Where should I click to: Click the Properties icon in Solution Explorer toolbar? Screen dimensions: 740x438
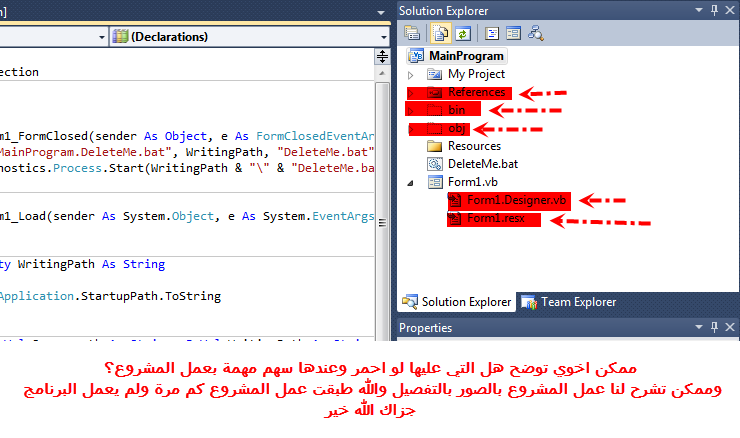[411, 33]
